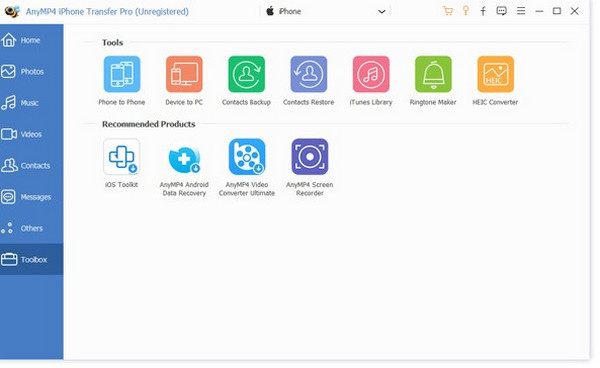
Task: Open the hamburger menu icon
Action: tap(521, 11)
